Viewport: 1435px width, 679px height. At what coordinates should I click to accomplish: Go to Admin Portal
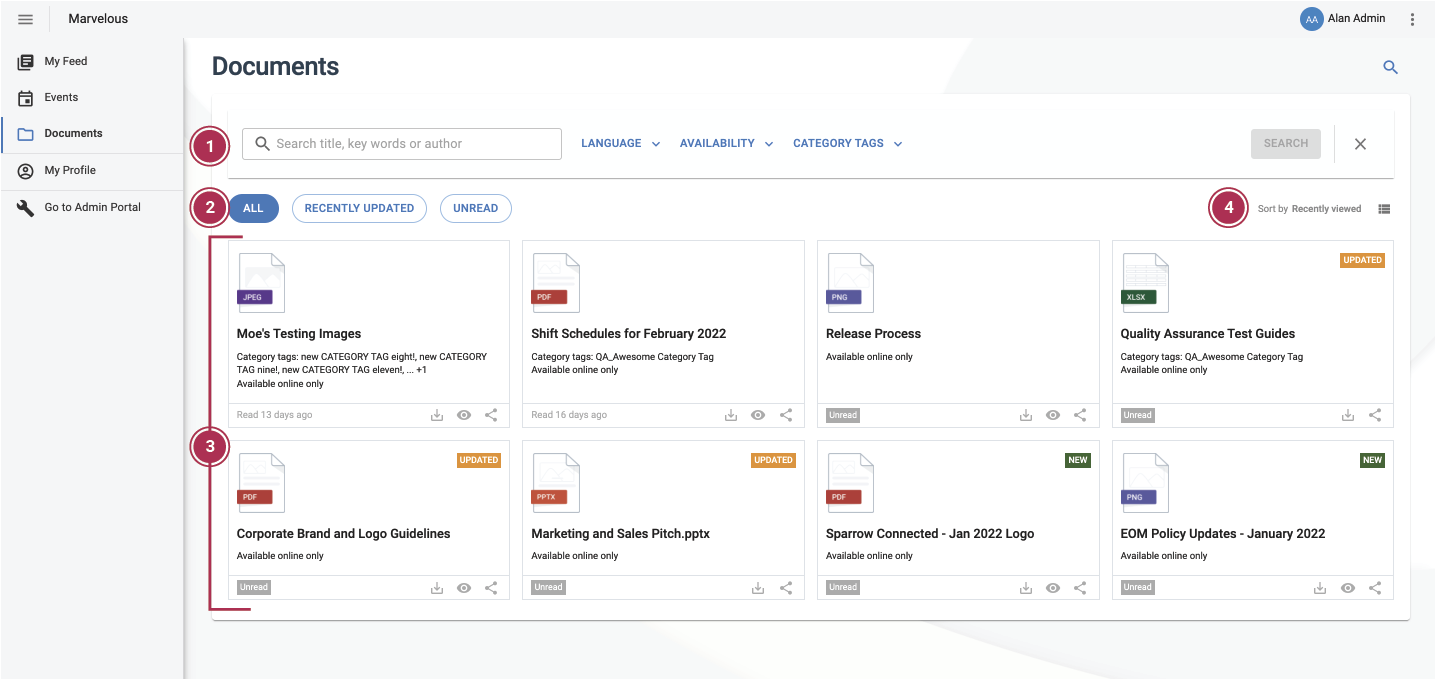(x=92, y=207)
